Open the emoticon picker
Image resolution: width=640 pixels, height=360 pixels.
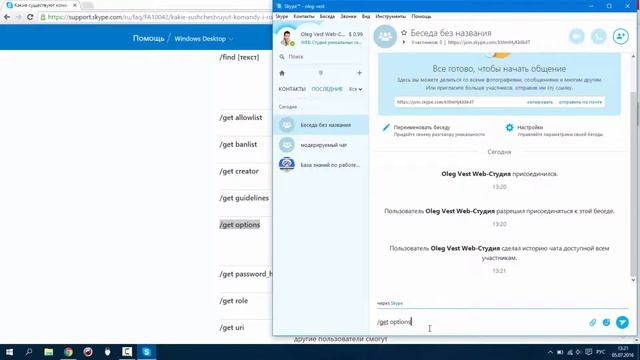pyautogui.click(x=606, y=322)
